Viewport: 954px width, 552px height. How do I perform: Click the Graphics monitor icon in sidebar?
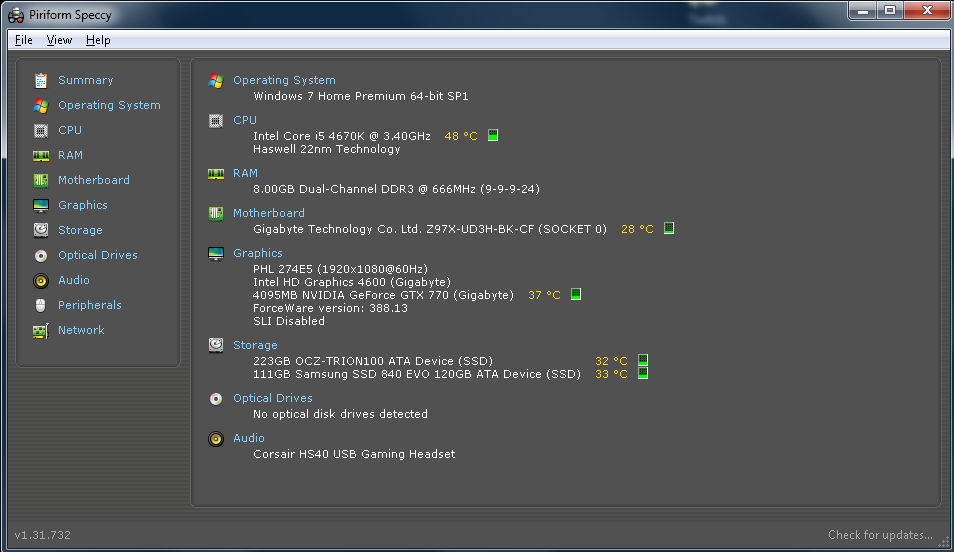41,206
